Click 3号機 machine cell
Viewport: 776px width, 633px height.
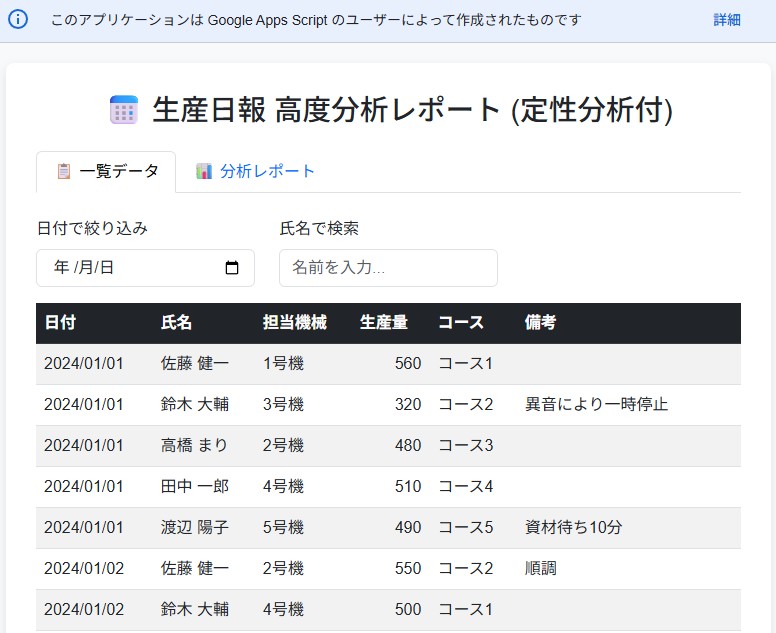[283, 405]
